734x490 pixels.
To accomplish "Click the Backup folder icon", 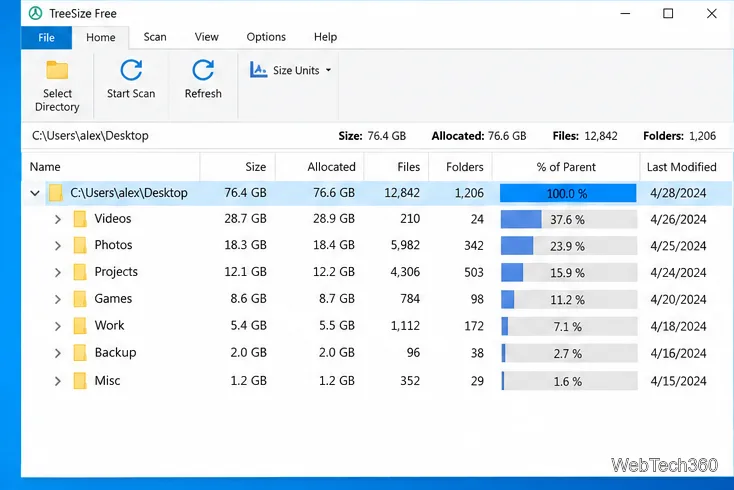I will coord(80,352).
